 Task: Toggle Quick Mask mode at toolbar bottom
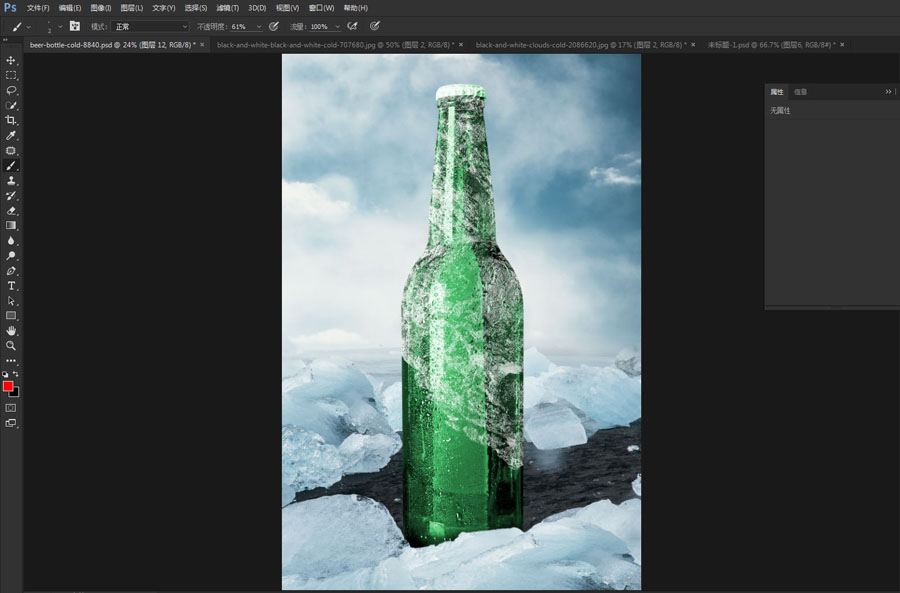click(x=13, y=408)
